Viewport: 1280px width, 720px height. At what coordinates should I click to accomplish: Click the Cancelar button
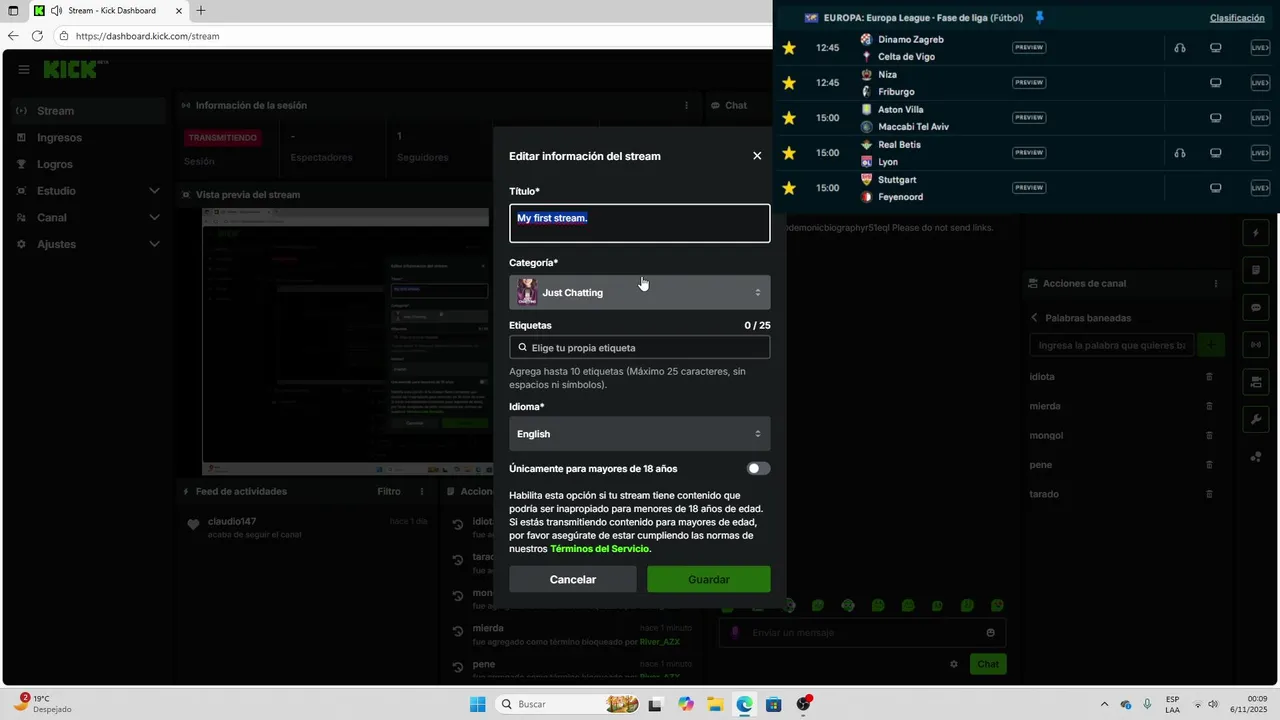573,579
